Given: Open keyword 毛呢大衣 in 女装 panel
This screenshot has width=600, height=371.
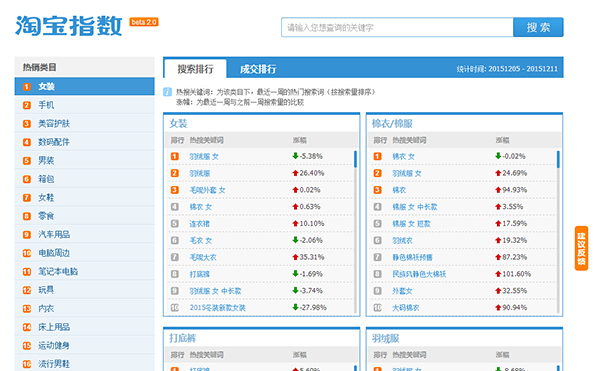Looking at the screenshot, I should point(203,257).
